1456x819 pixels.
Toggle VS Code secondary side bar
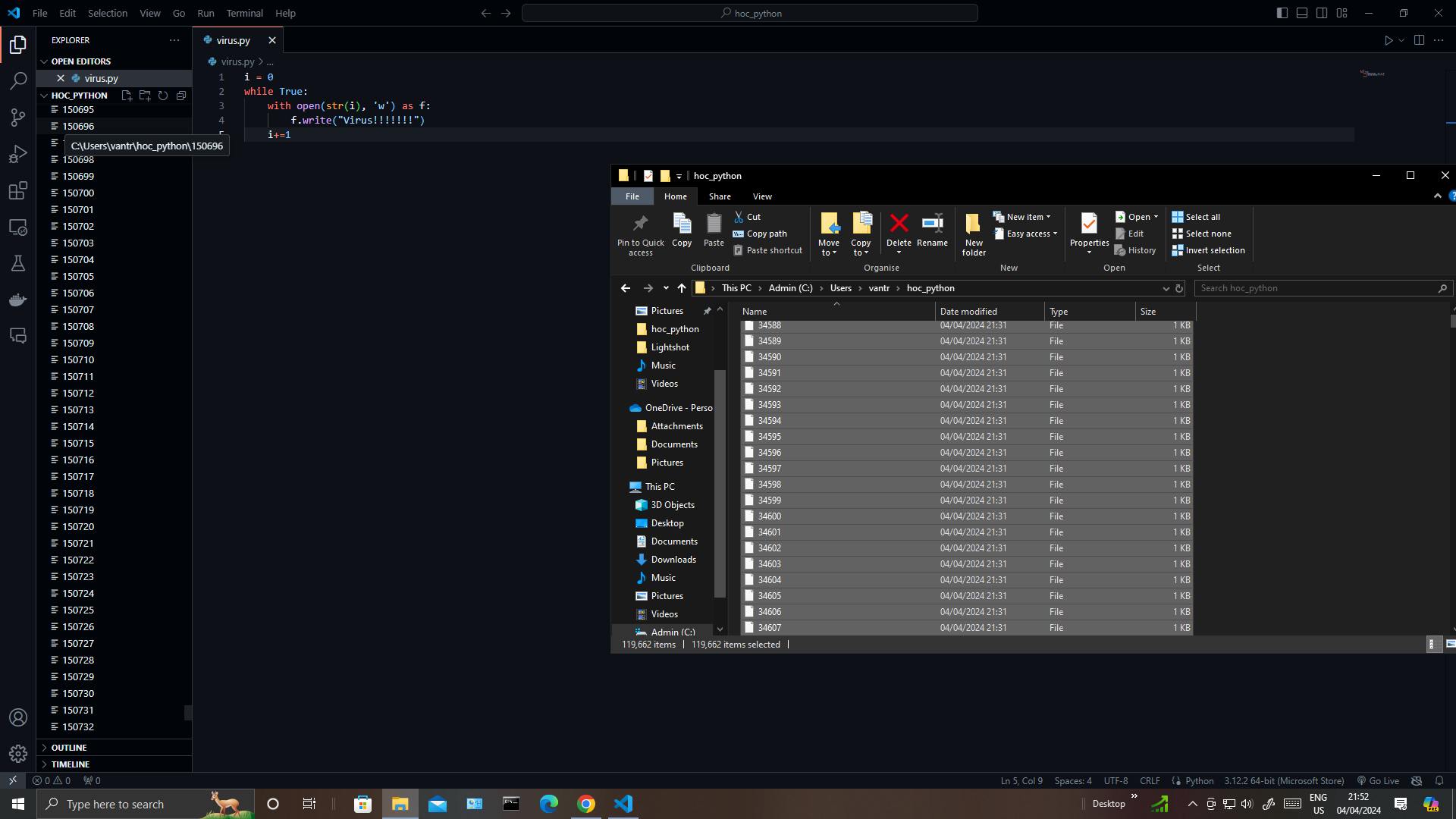pyautogui.click(x=1322, y=13)
